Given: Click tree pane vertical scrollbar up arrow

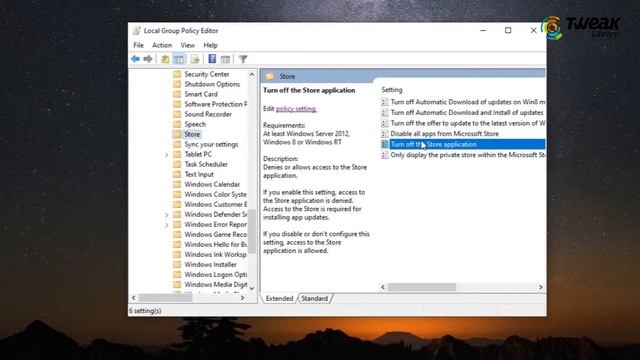Looking at the screenshot, I should tap(252, 75).
